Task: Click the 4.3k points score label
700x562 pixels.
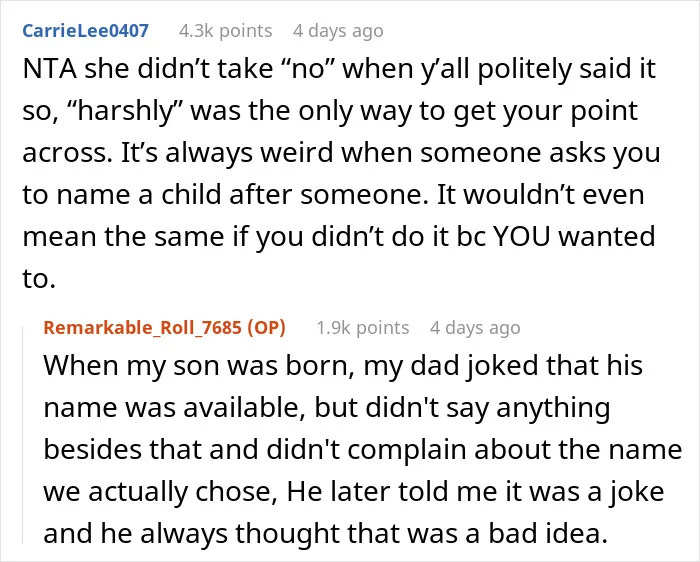Action: 225,31
